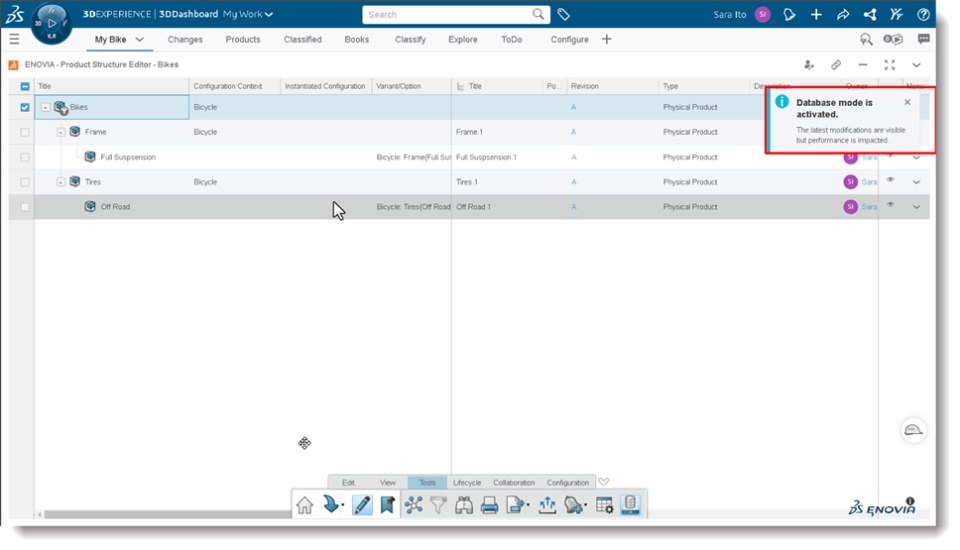Image resolution: width=960 pixels, height=550 pixels.
Task: Switch to the Classified tab
Action: (x=302, y=39)
